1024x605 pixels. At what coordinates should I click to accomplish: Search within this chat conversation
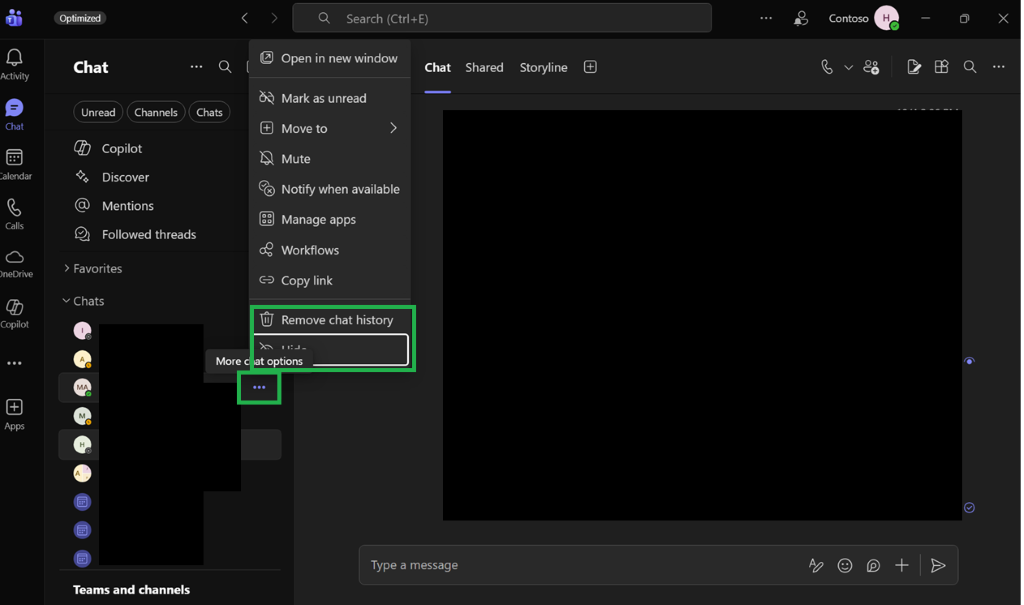pyautogui.click(x=970, y=67)
